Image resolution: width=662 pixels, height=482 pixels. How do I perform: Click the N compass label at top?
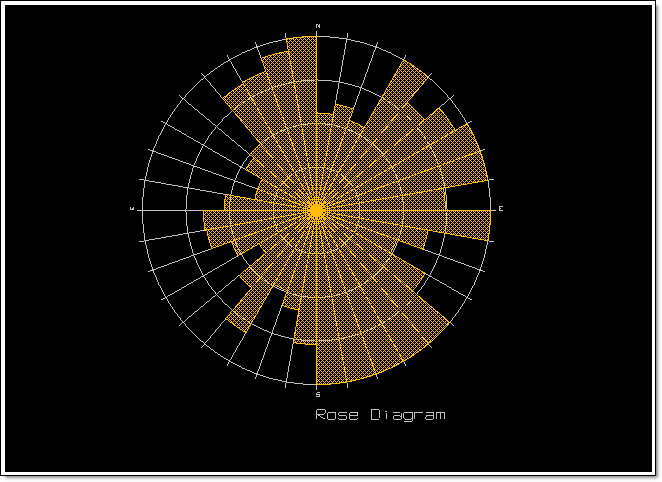[317, 25]
